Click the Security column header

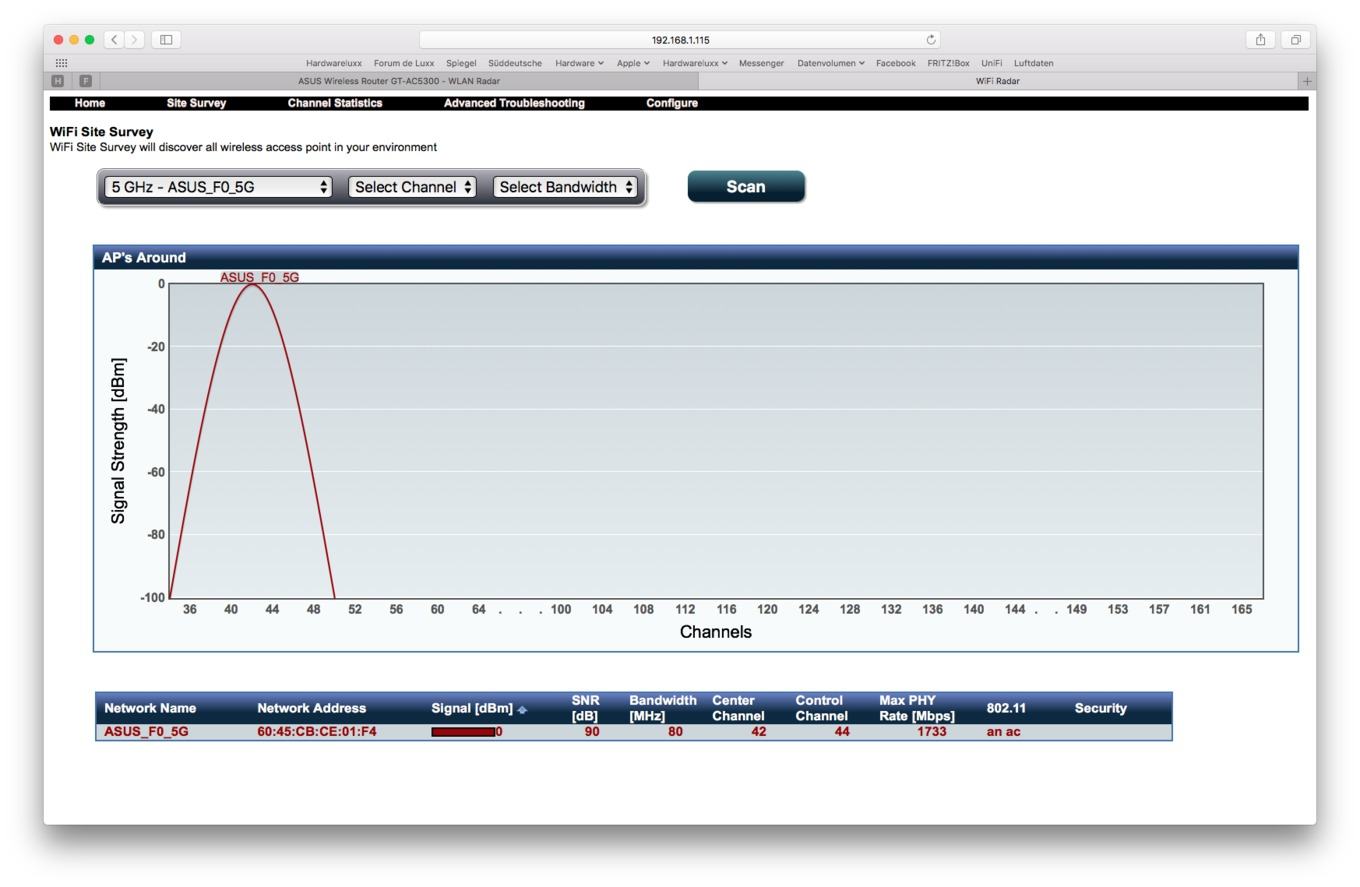click(1100, 708)
